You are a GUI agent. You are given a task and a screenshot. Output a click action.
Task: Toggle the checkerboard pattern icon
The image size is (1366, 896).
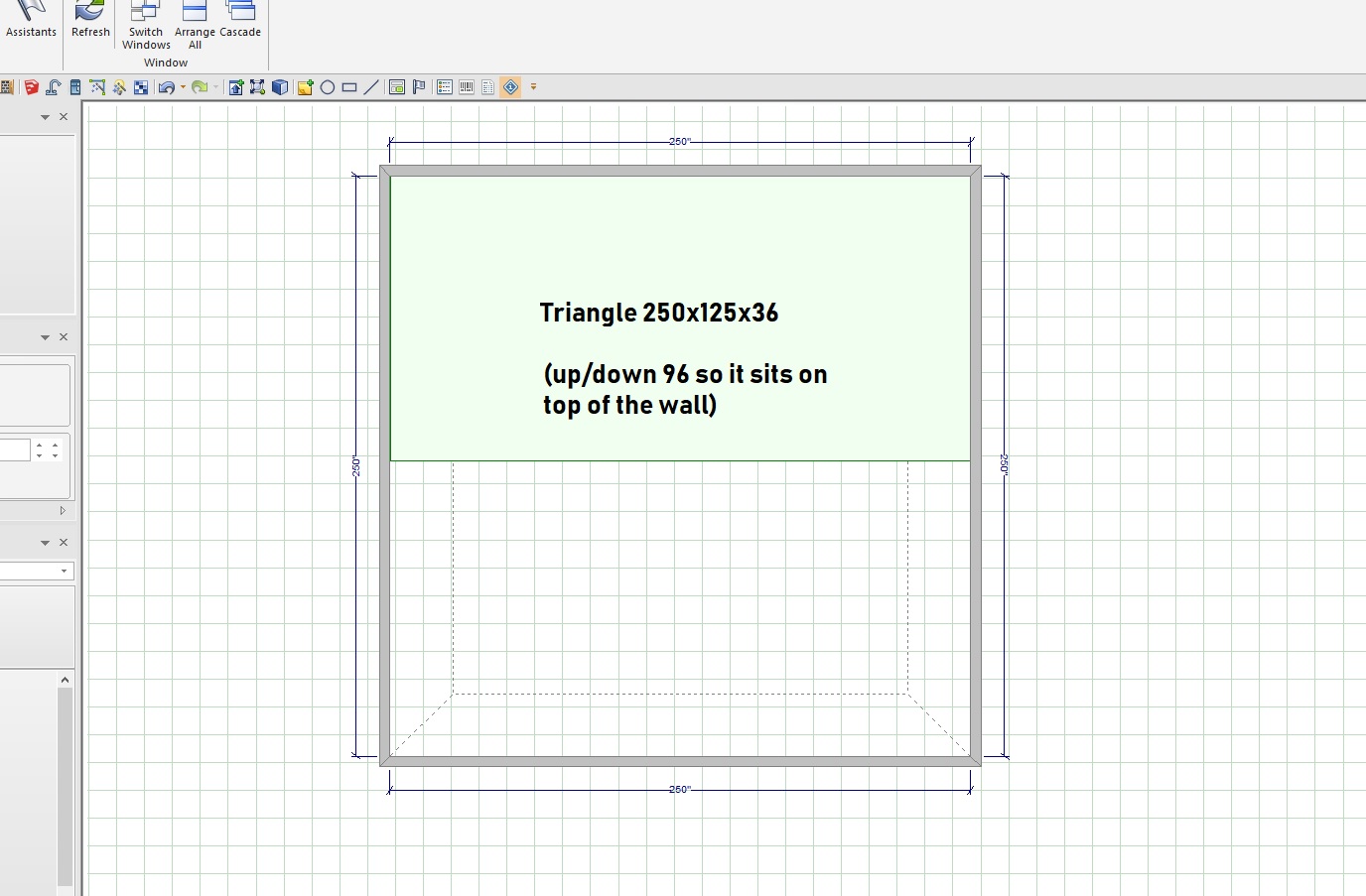tap(141, 87)
